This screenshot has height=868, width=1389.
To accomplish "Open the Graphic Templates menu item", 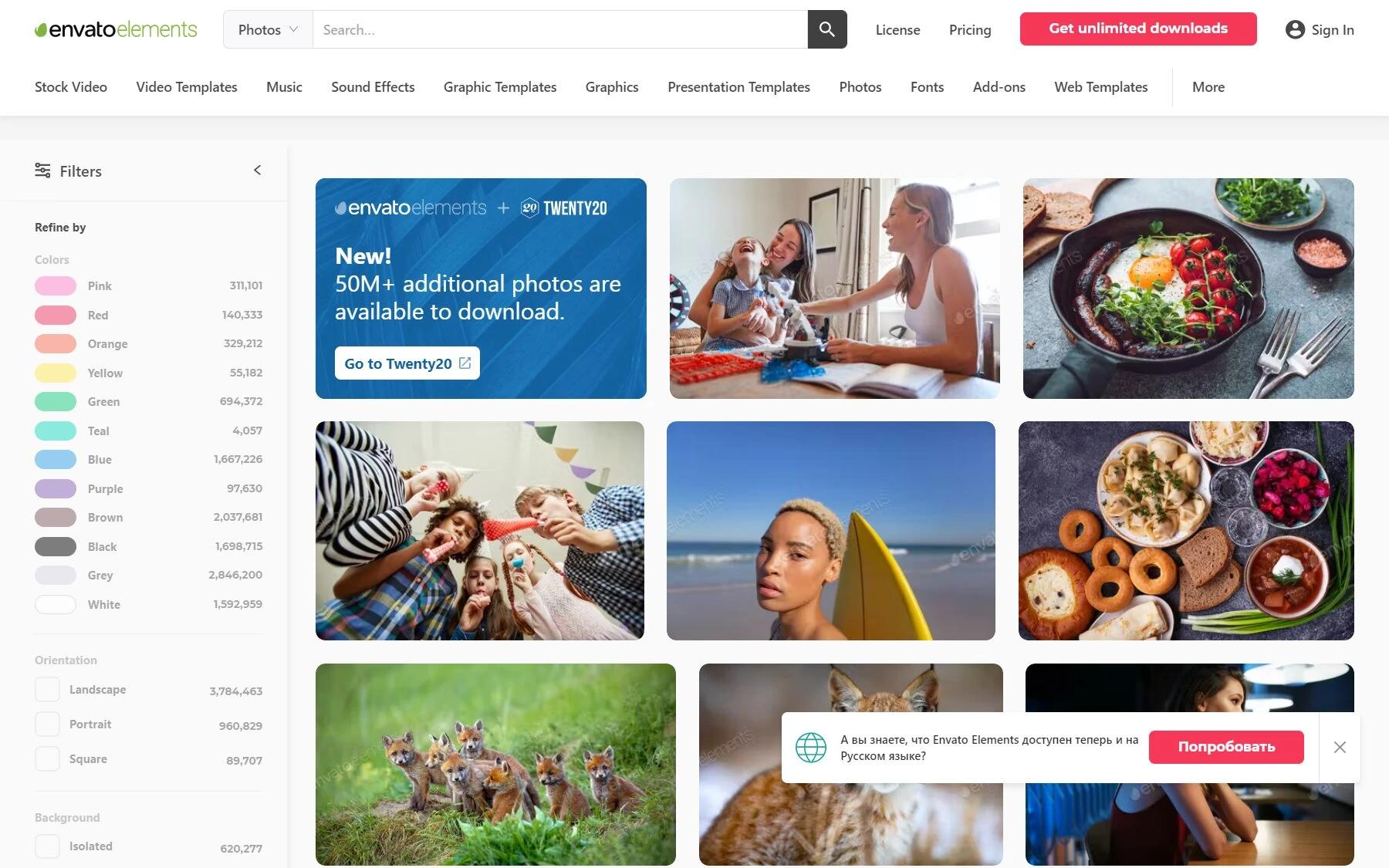I will (500, 87).
